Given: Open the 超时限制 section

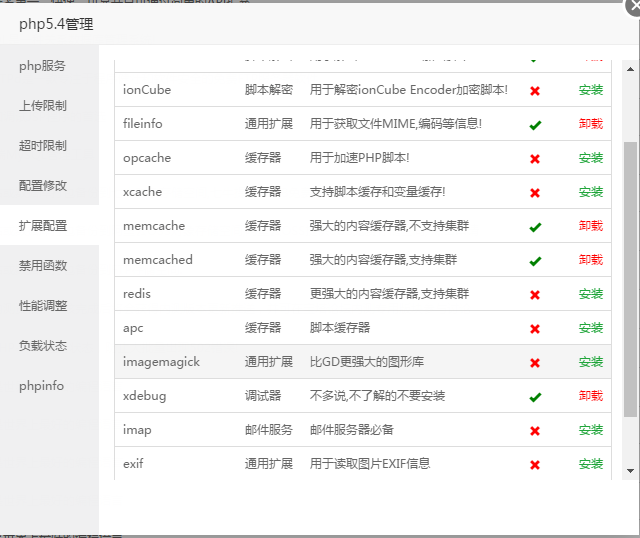Looking at the screenshot, I should (x=42, y=146).
